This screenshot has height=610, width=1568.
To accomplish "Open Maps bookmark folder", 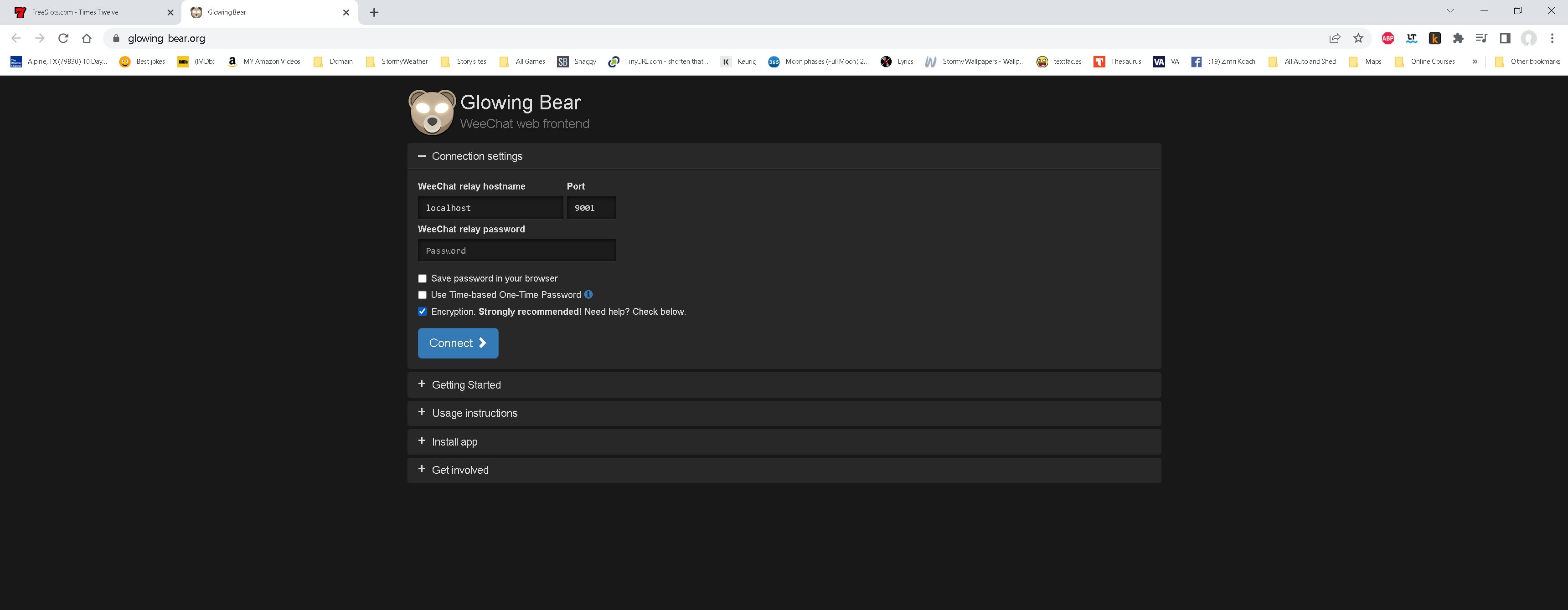I will [x=1365, y=62].
